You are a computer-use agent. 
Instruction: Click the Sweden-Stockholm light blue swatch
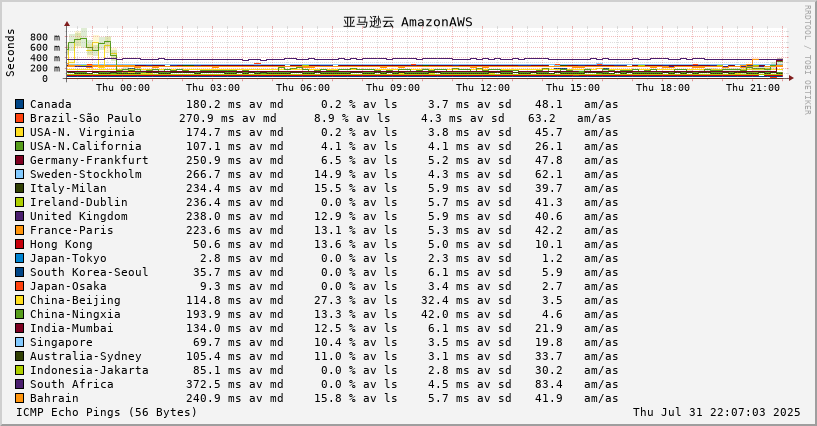19,174
